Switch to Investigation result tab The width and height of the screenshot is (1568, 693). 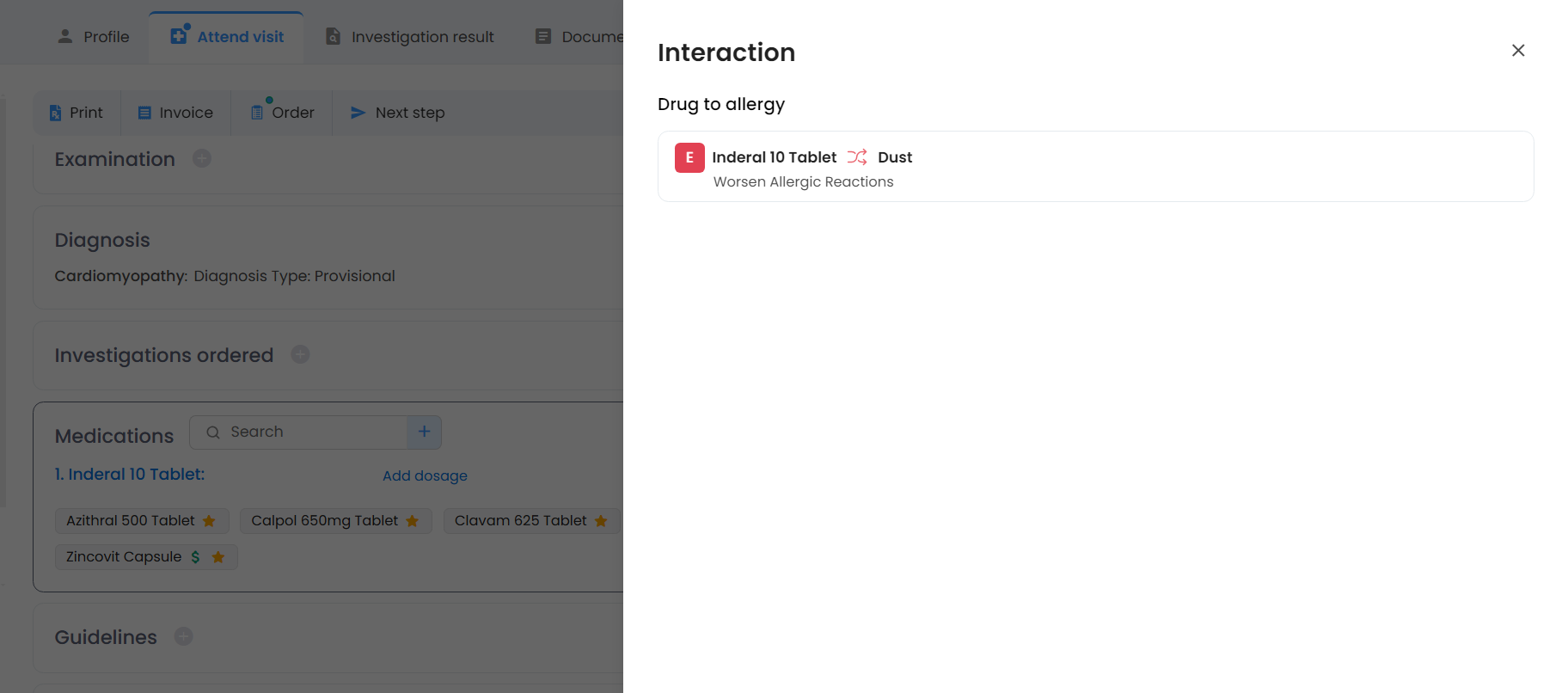click(410, 37)
